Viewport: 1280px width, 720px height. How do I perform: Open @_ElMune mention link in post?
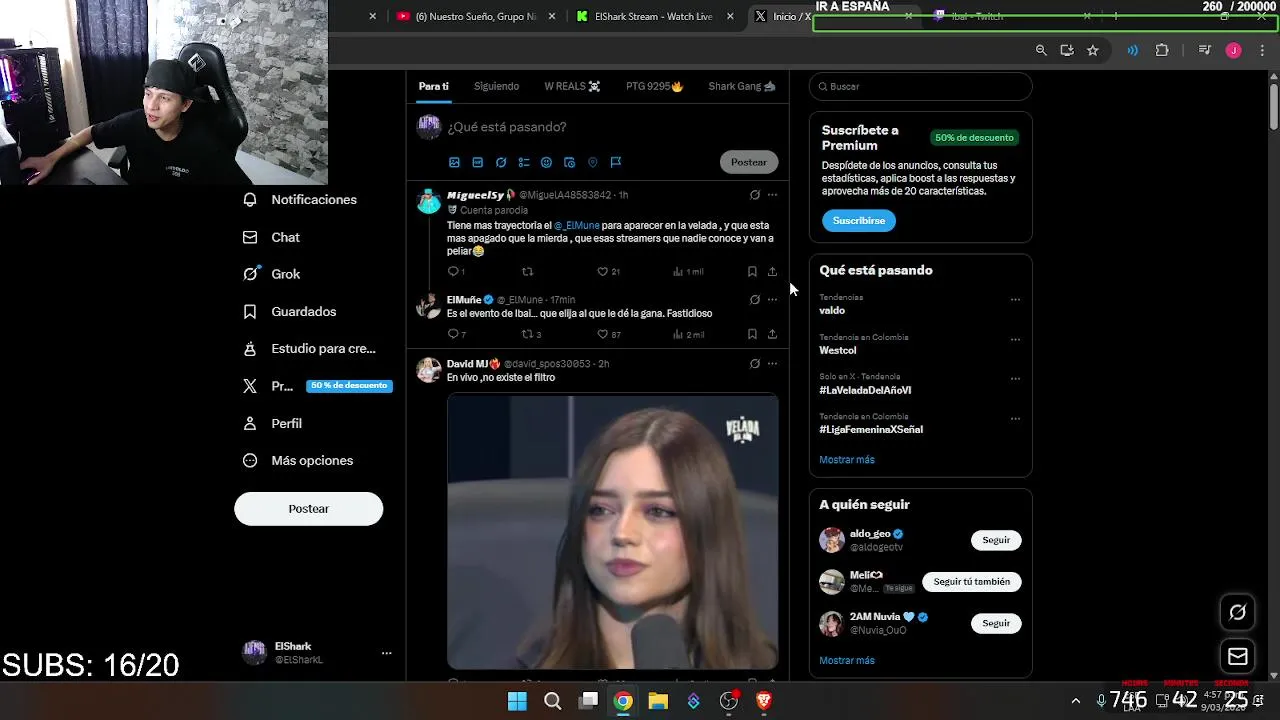(576, 226)
